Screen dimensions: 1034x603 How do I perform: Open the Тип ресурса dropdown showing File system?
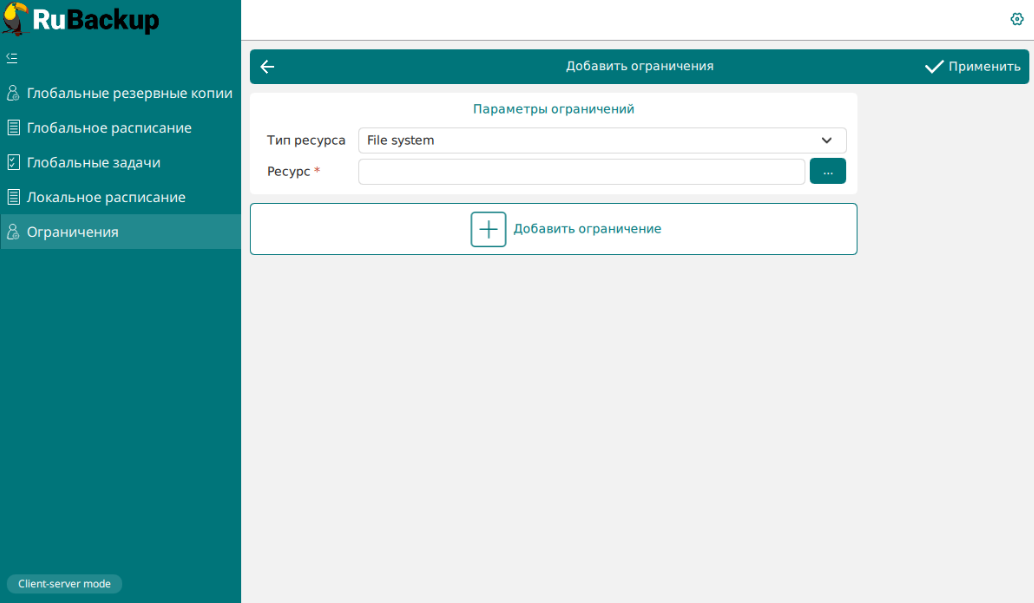click(x=590, y=141)
